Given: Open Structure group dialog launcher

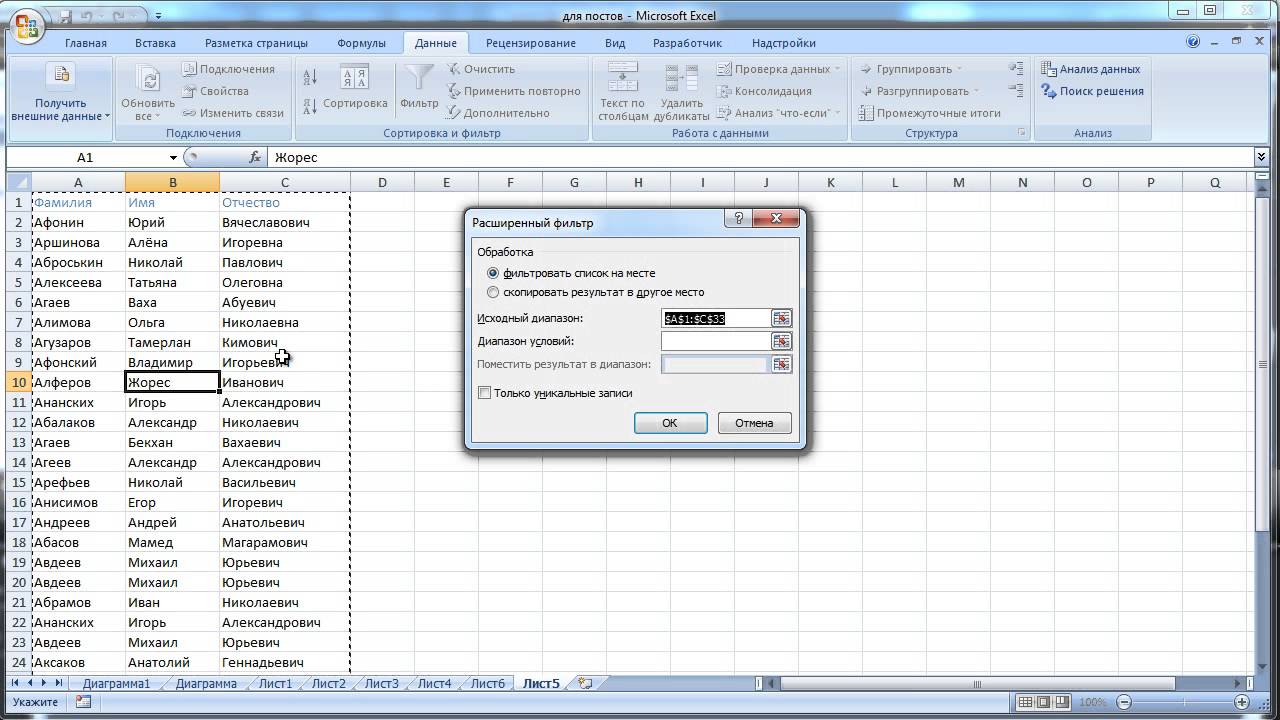Looking at the screenshot, I should click(1022, 133).
